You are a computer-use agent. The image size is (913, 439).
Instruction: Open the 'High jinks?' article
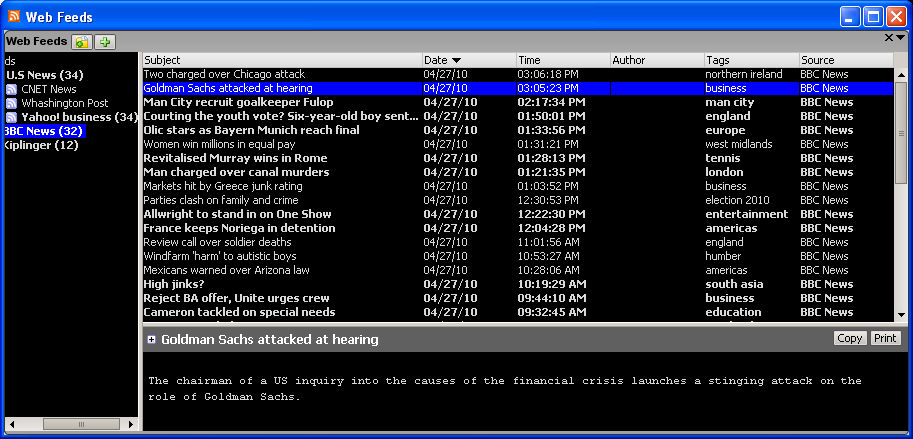point(174,284)
